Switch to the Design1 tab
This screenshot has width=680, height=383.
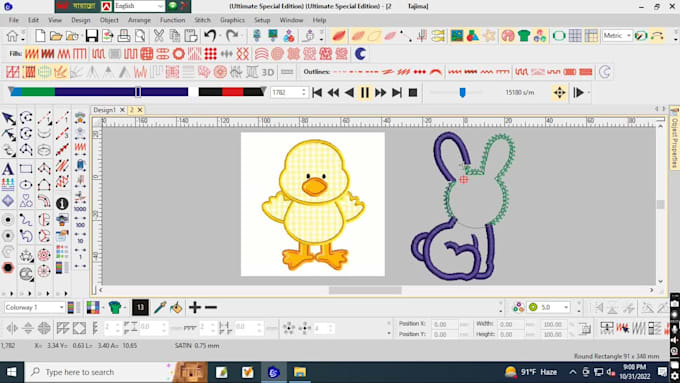[x=105, y=110]
